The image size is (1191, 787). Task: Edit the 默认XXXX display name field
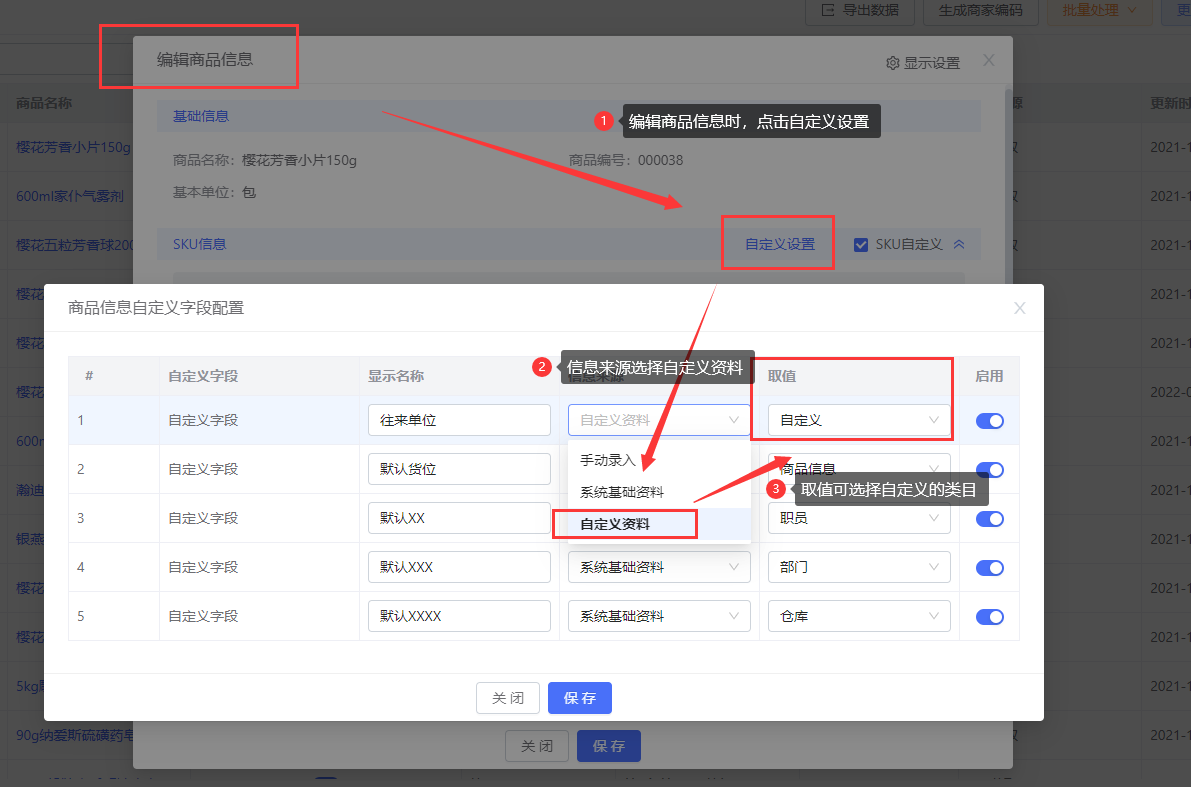point(459,616)
